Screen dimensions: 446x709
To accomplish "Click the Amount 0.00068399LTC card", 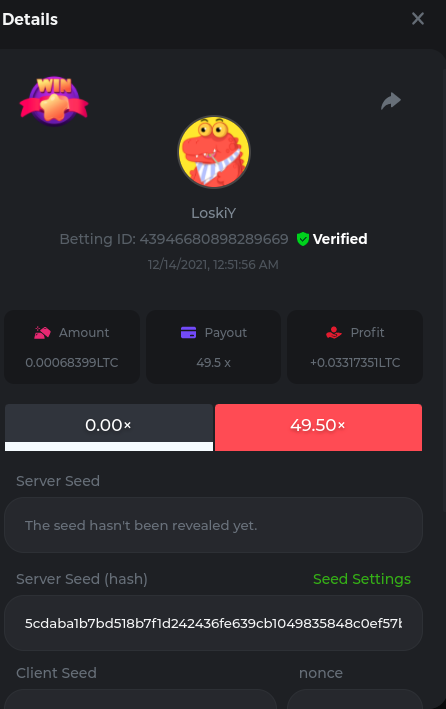I will pyautogui.click(x=72, y=347).
